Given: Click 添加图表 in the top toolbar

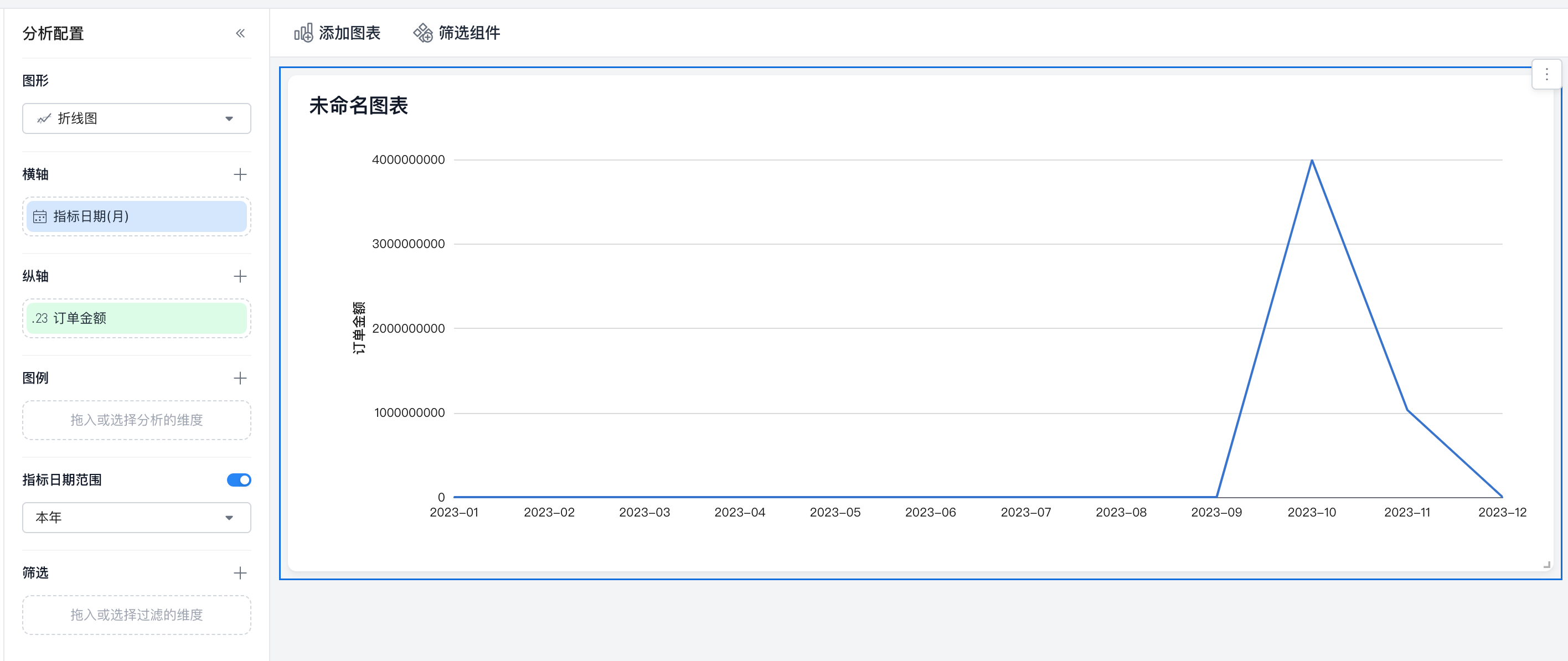Looking at the screenshot, I should coord(349,33).
